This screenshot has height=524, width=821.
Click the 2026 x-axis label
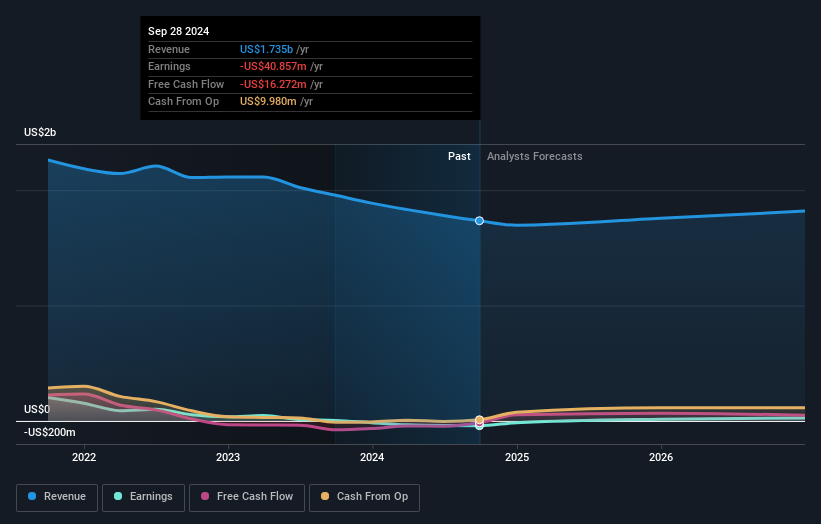[x=661, y=457]
